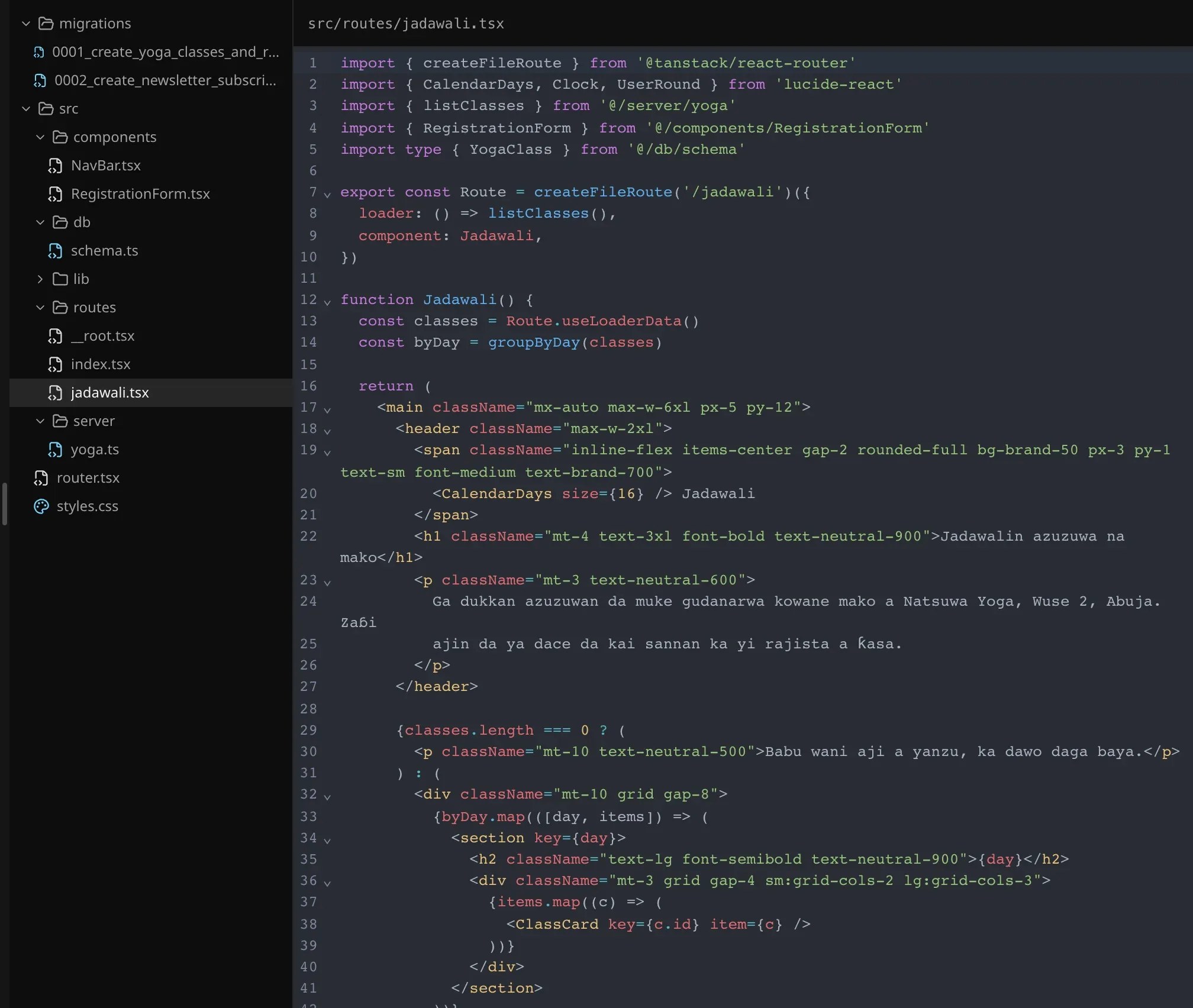Click the file icon for __root.tsx
1193x1008 pixels.
[55, 336]
